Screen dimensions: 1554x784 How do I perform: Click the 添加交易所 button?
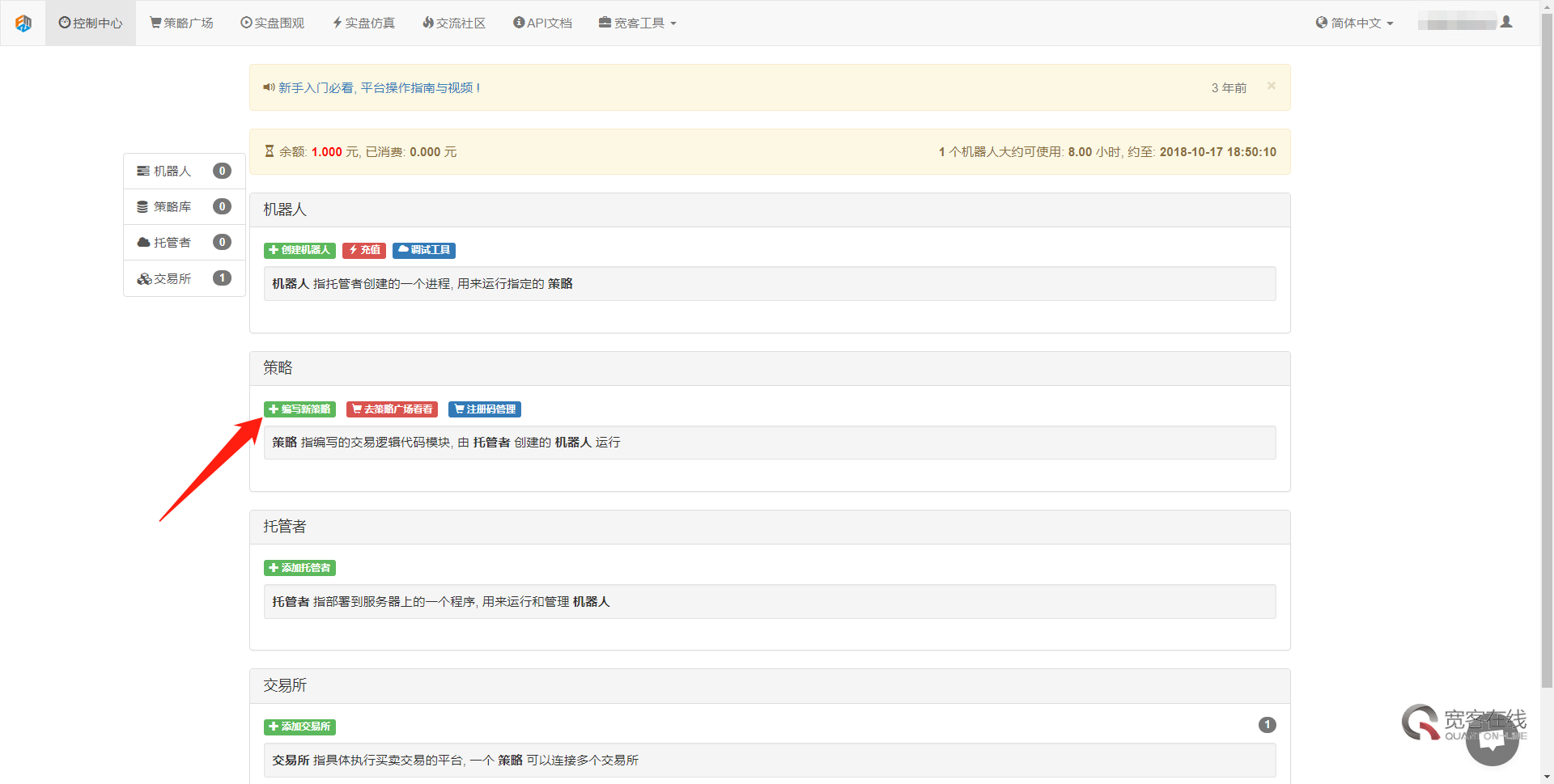(299, 727)
